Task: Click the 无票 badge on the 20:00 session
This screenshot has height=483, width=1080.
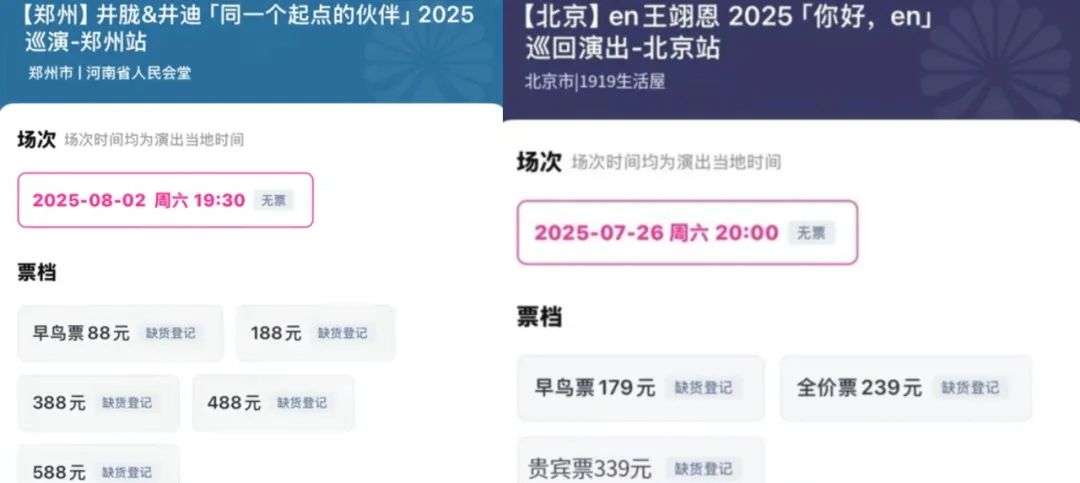Action: click(x=810, y=233)
